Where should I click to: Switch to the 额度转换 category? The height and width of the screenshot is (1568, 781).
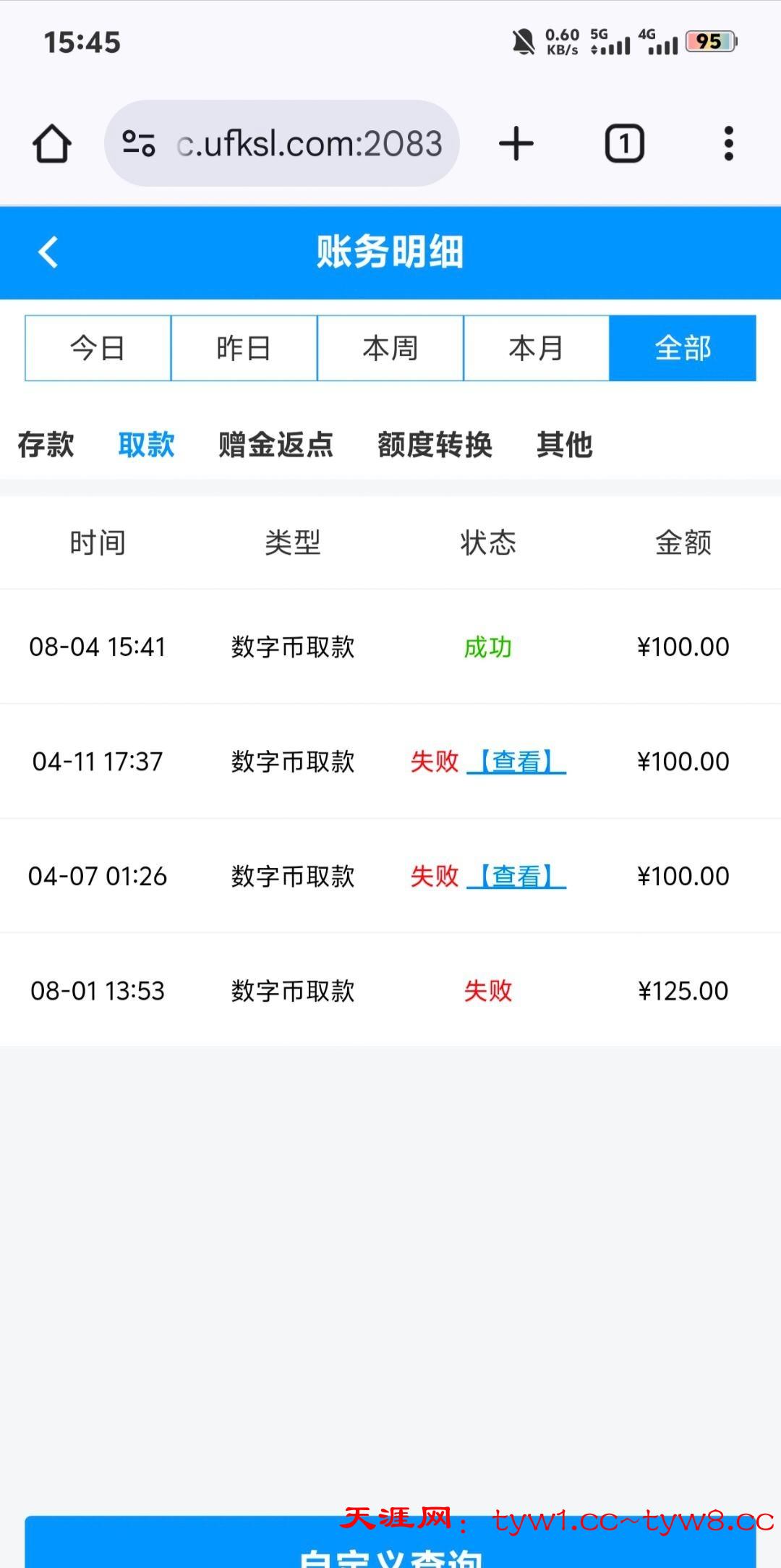(x=435, y=444)
